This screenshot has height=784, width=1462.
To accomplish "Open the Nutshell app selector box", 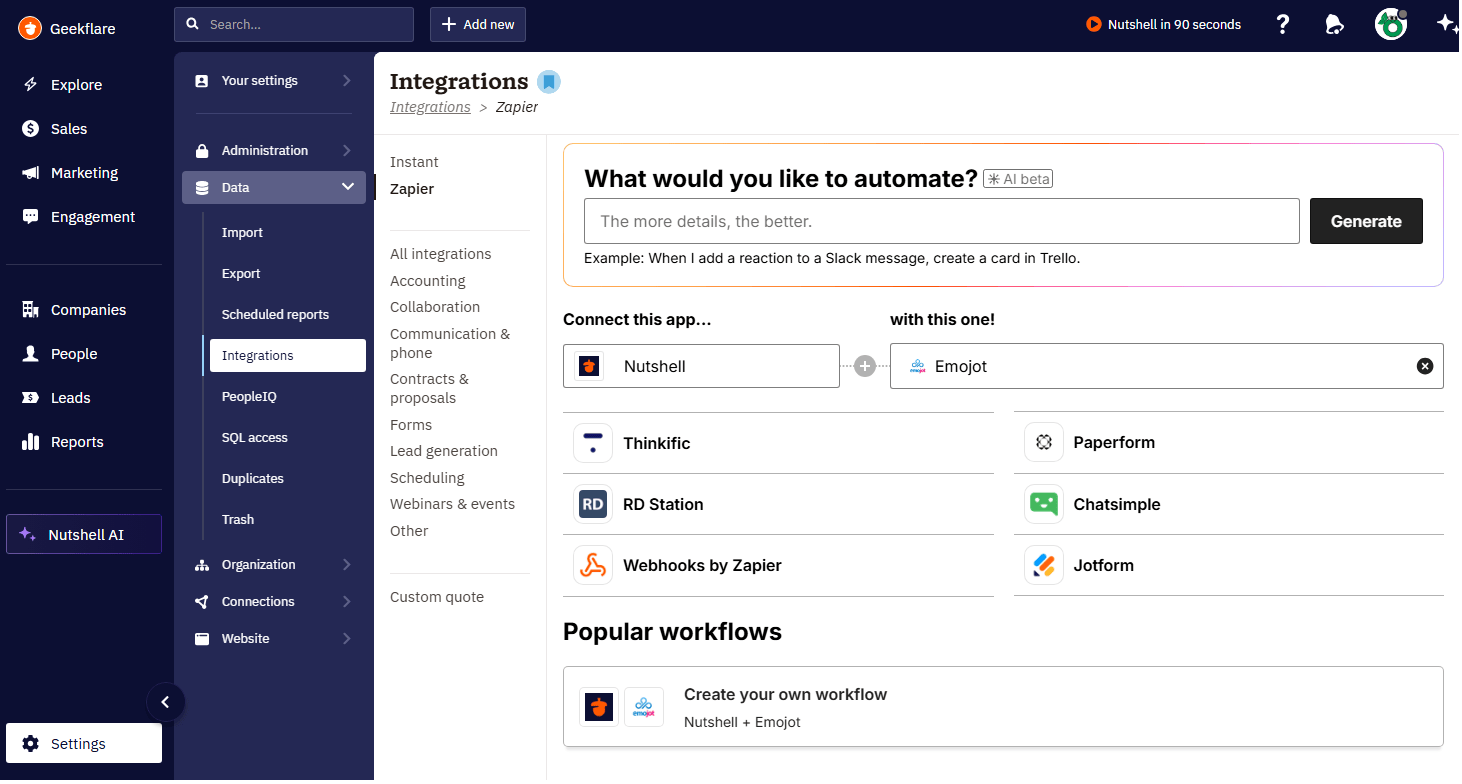I will click(x=701, y=366).
